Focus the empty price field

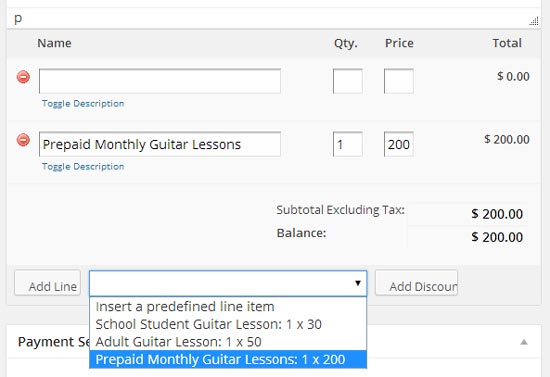pyautogui.click(x=399, y=81)
